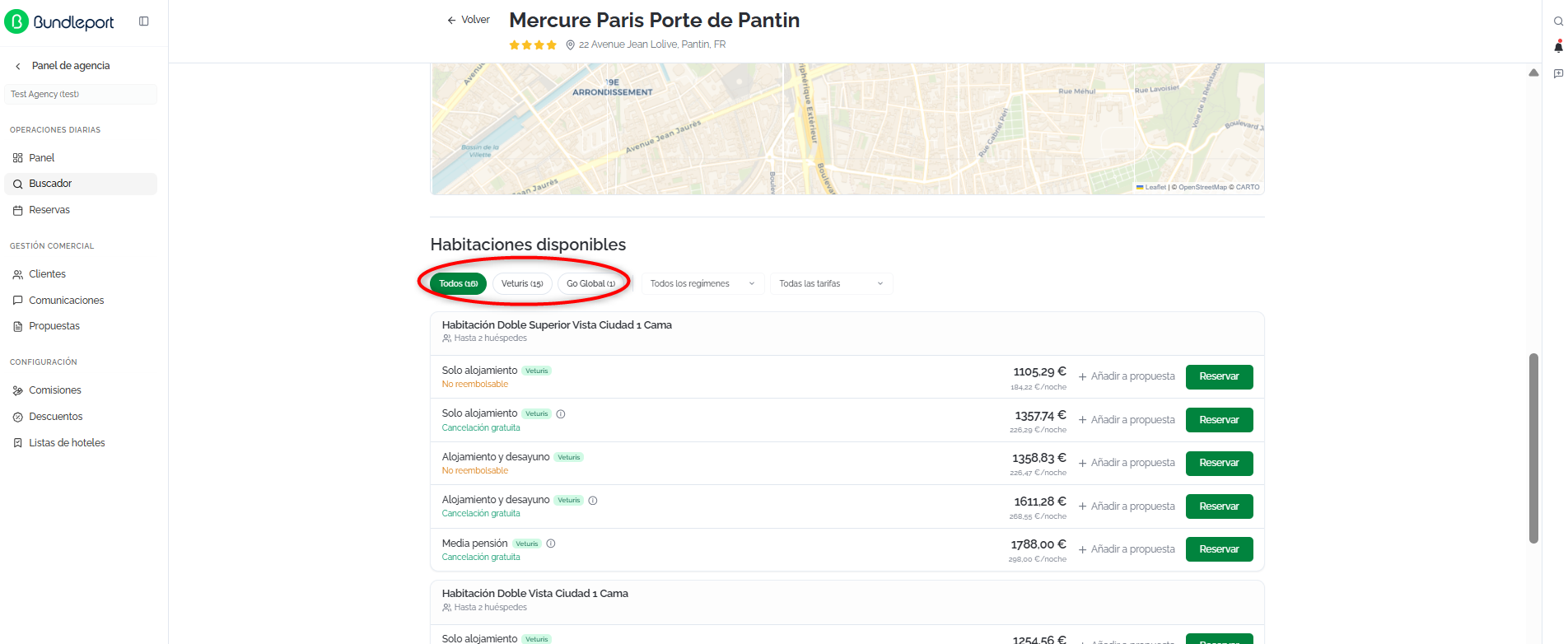The width and height of the screenshot is (1568, 644).
Task: Click the 'Habitación Doble Superior Vista Ciudad 1 Cama' title
Action: [x=557, y=325]
